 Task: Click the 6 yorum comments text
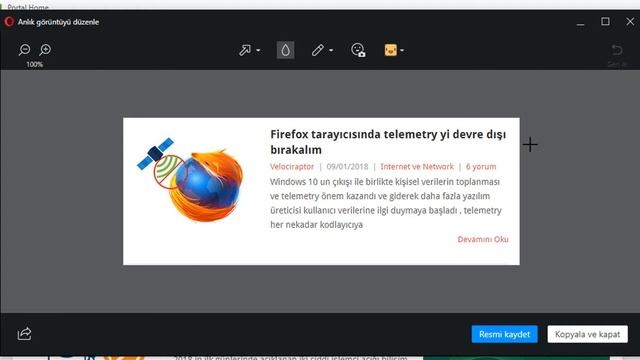point(481,167)
